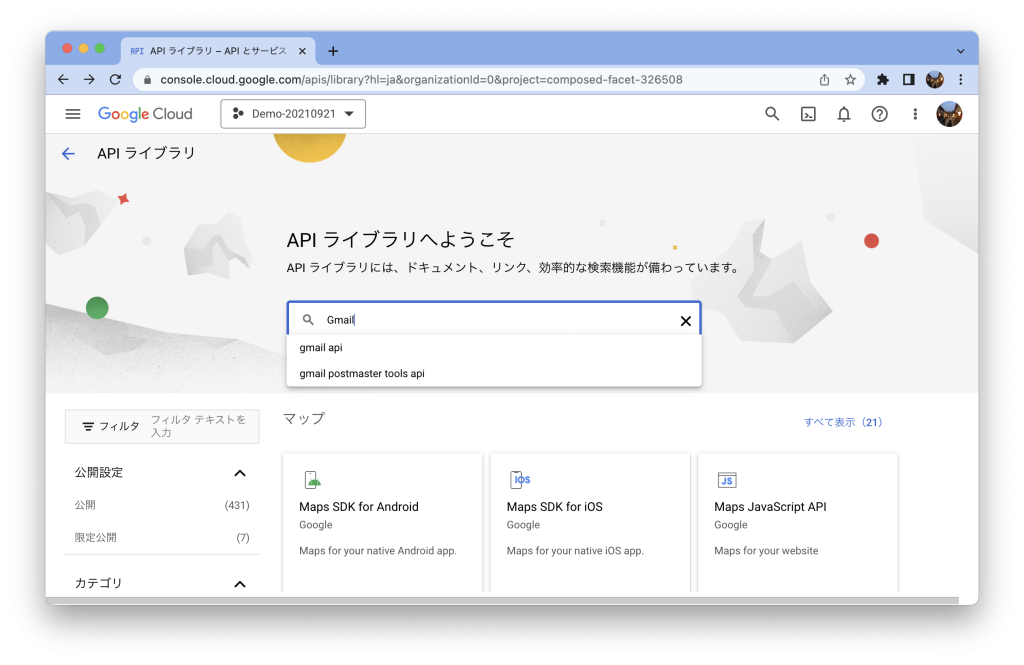This screenshot has width=1024, height=665.
Task: Toggle the browser side panel icon
Action: pyautogui.click(x=908, y=80)
